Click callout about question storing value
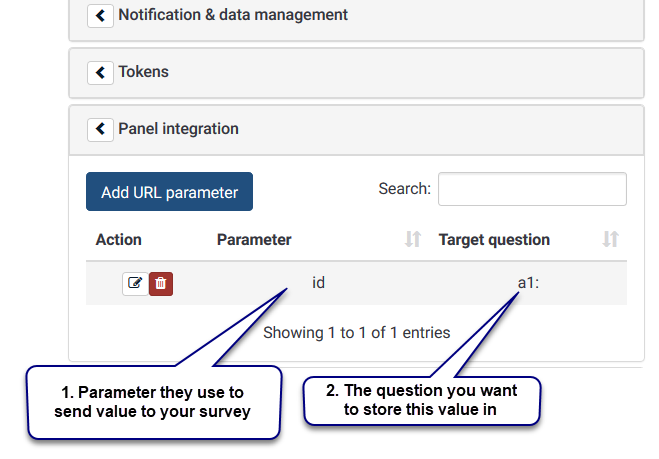Viewport: 659px width, 459px height. tap(421, 400)
